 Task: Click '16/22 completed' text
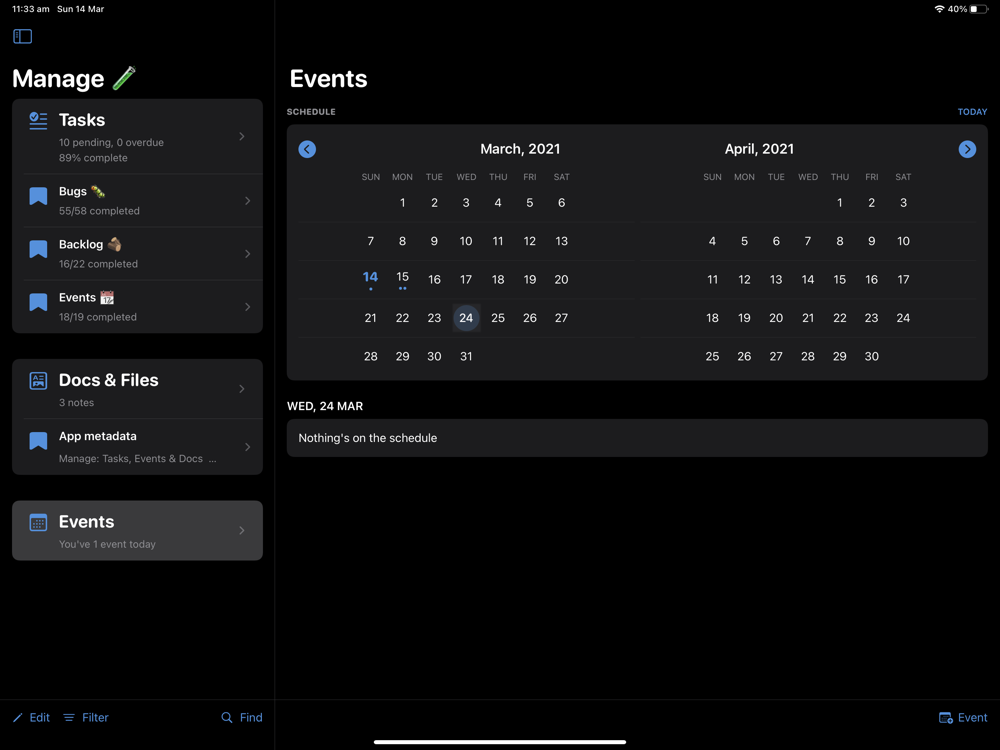tap(98, 264)
